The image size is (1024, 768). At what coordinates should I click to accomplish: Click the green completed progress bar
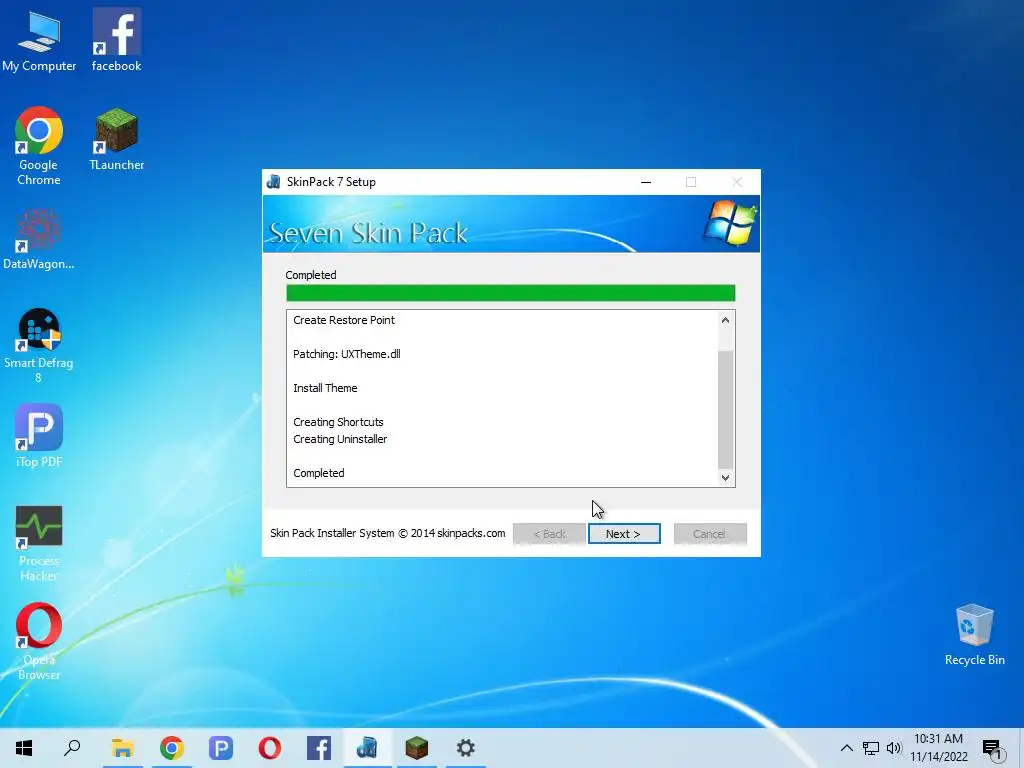(x=511, y=293)
